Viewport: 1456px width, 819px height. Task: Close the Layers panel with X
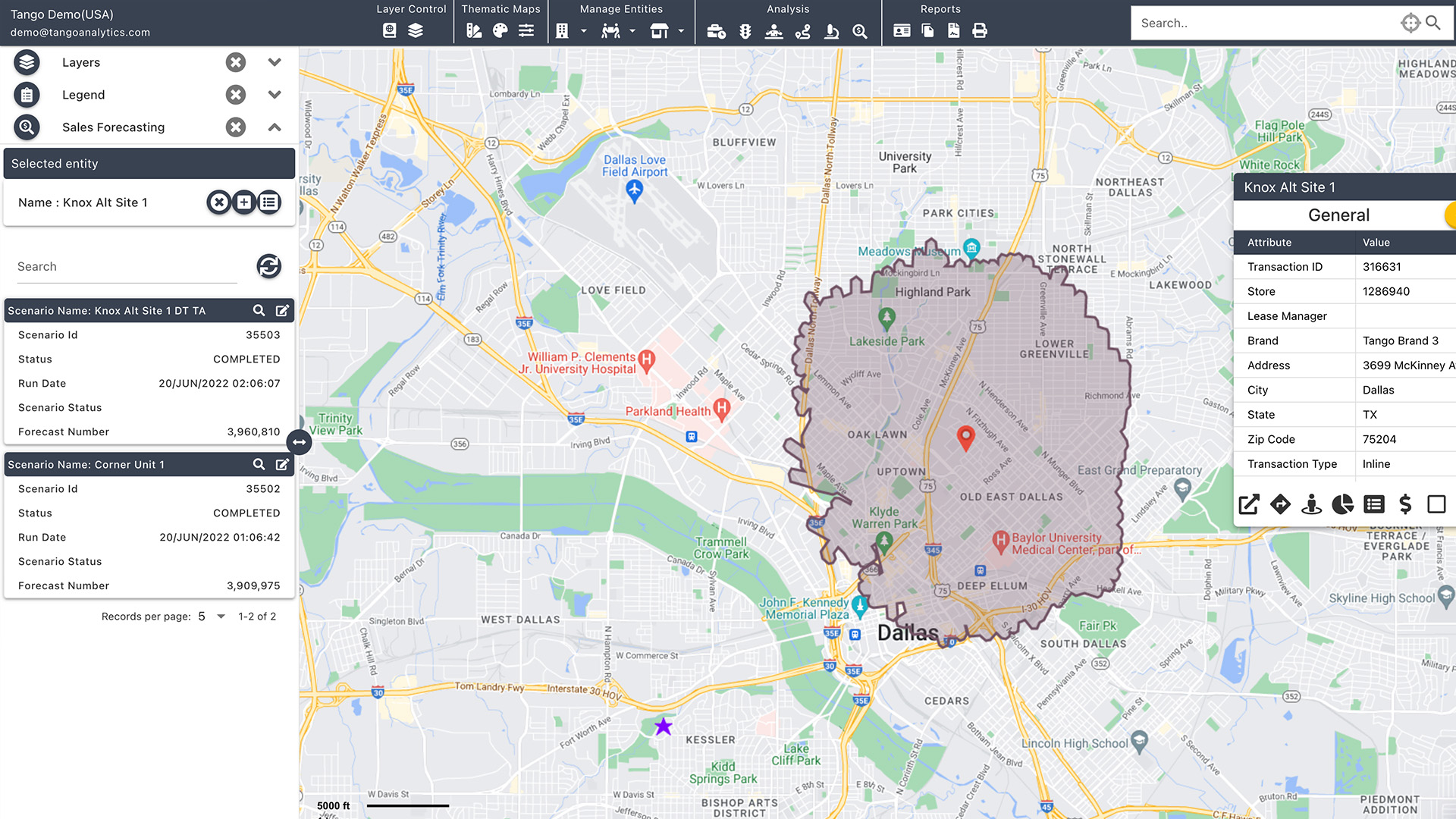236,62
